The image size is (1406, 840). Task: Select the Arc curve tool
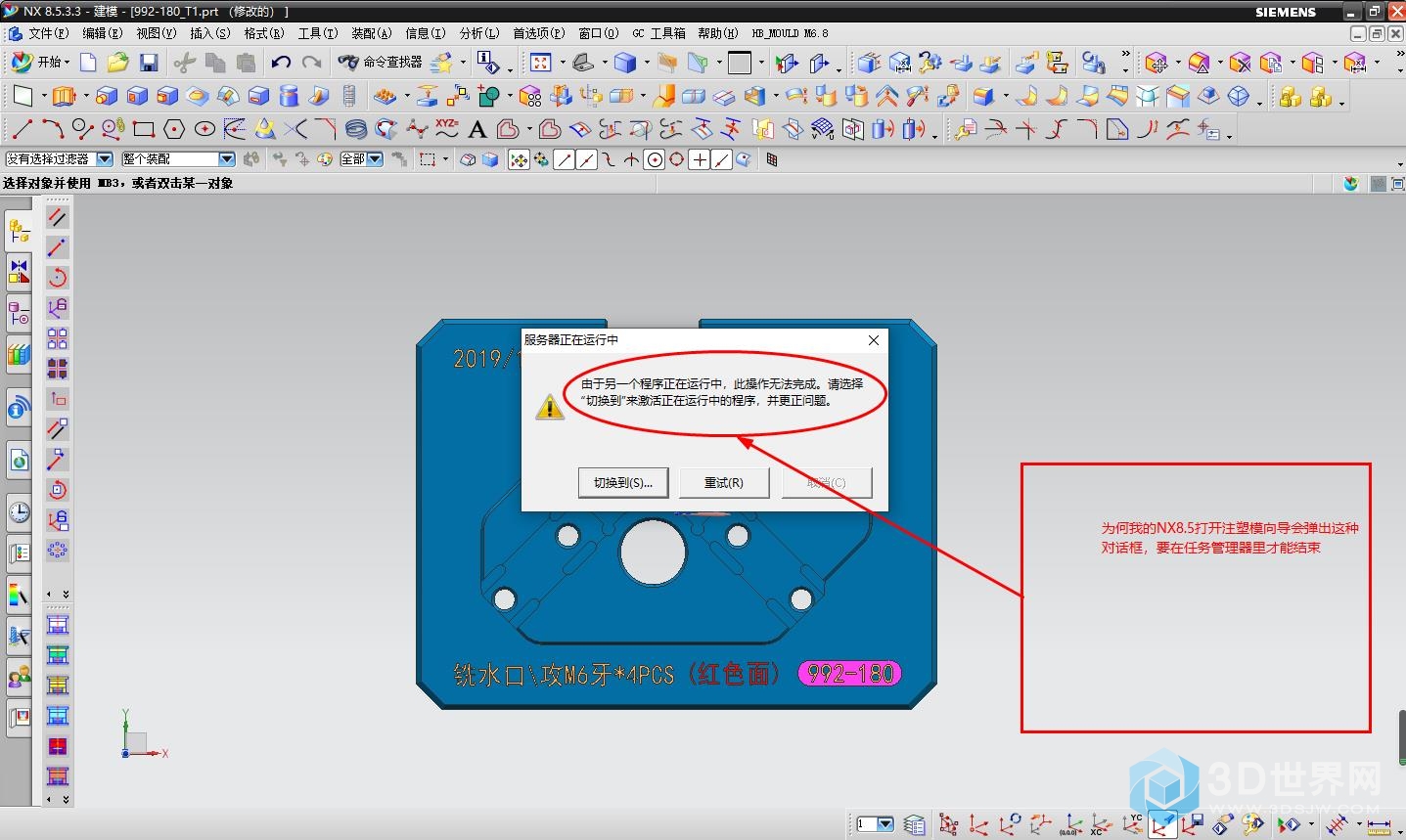click(x=52, y=129)
